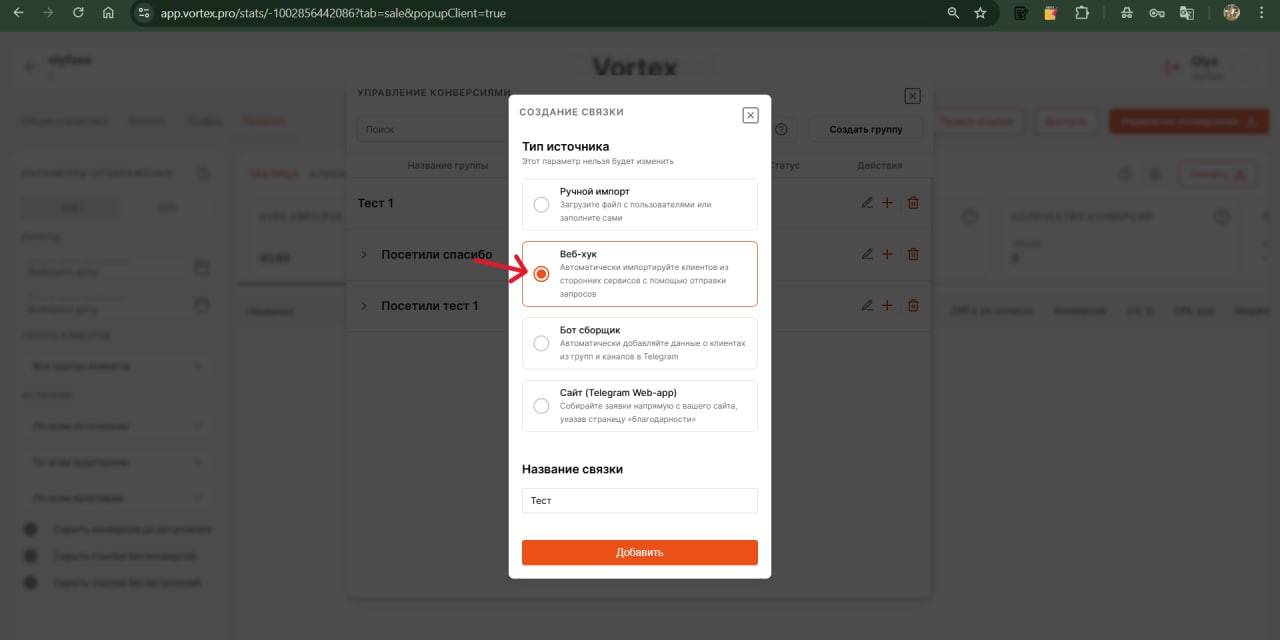Edit the Тест 1 group pencil icon
Viewport: 1280px width, 640px height.
click(867, 203)
